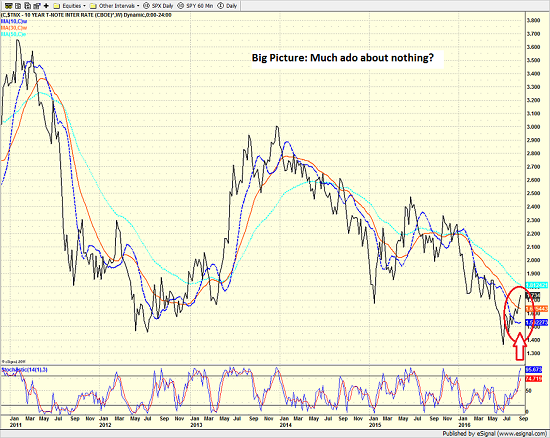Select the Stochastic(14,1,3) study label
Viewport: 550px width, 438px height.
tap(25, 370)
